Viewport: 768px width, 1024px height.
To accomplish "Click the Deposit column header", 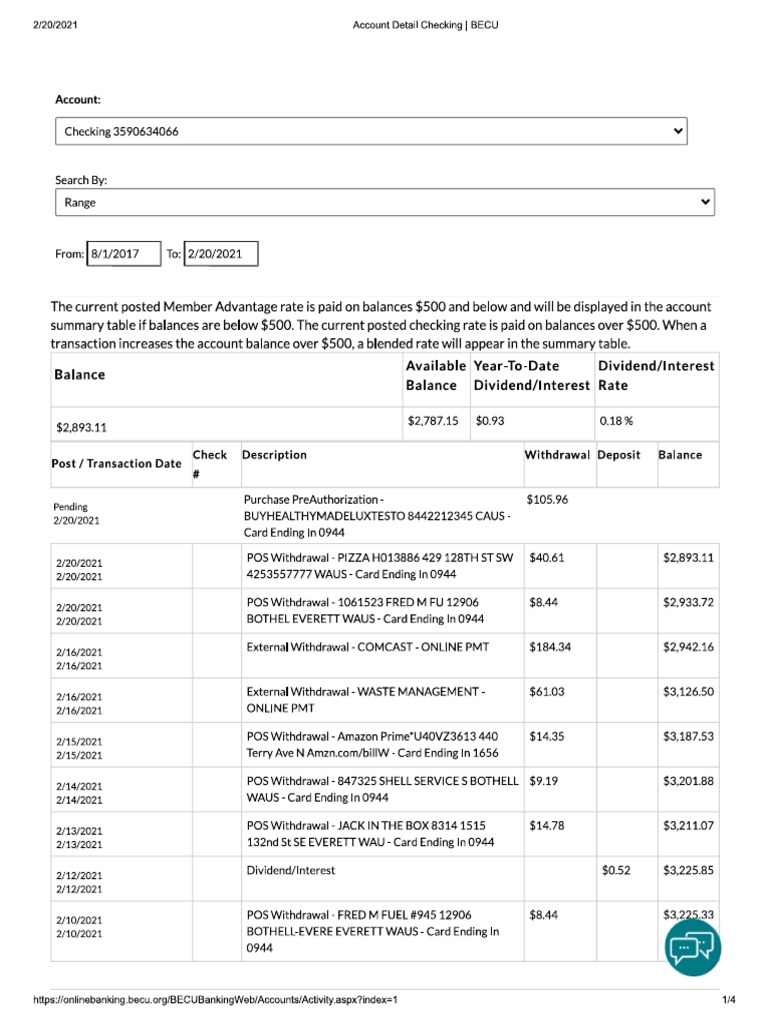I will 618,455.
